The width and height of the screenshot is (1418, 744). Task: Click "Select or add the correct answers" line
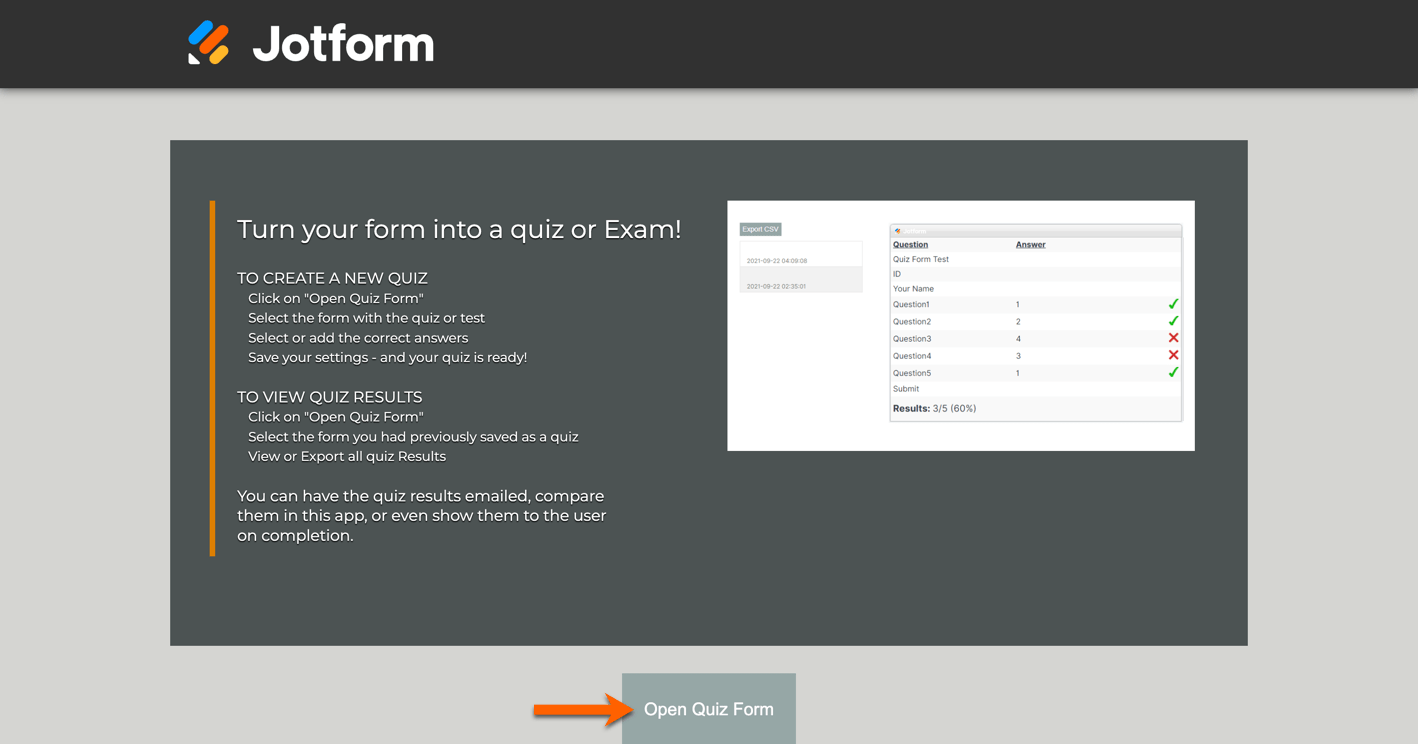(358, 338)
